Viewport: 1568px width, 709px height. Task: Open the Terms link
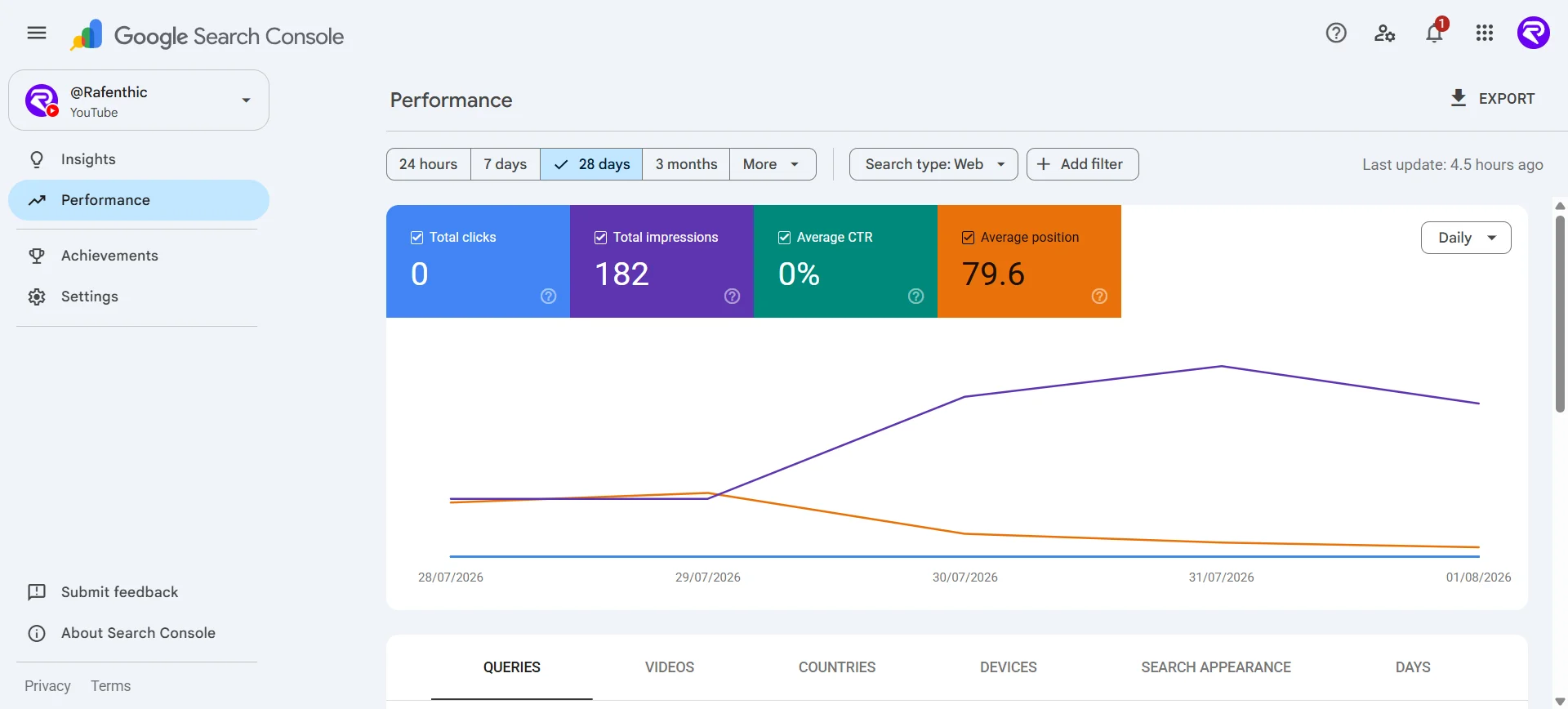[x=110, y=686]
